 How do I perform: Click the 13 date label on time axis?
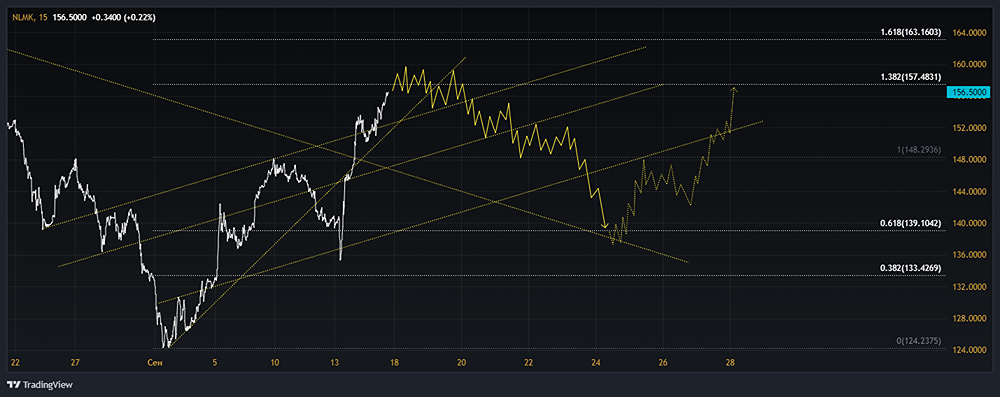[x=334, y=363]
